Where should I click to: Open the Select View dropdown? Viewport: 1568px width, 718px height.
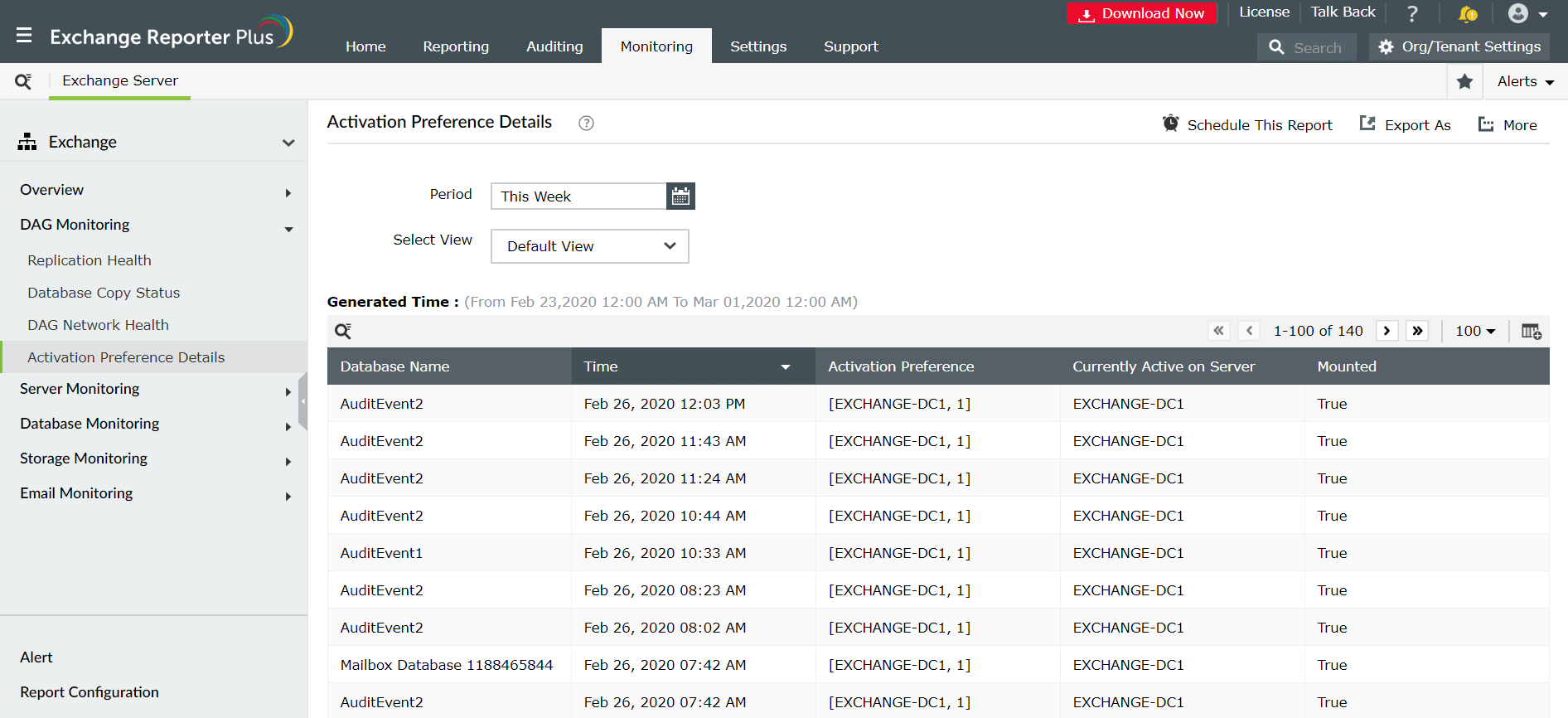coord(590,246)
